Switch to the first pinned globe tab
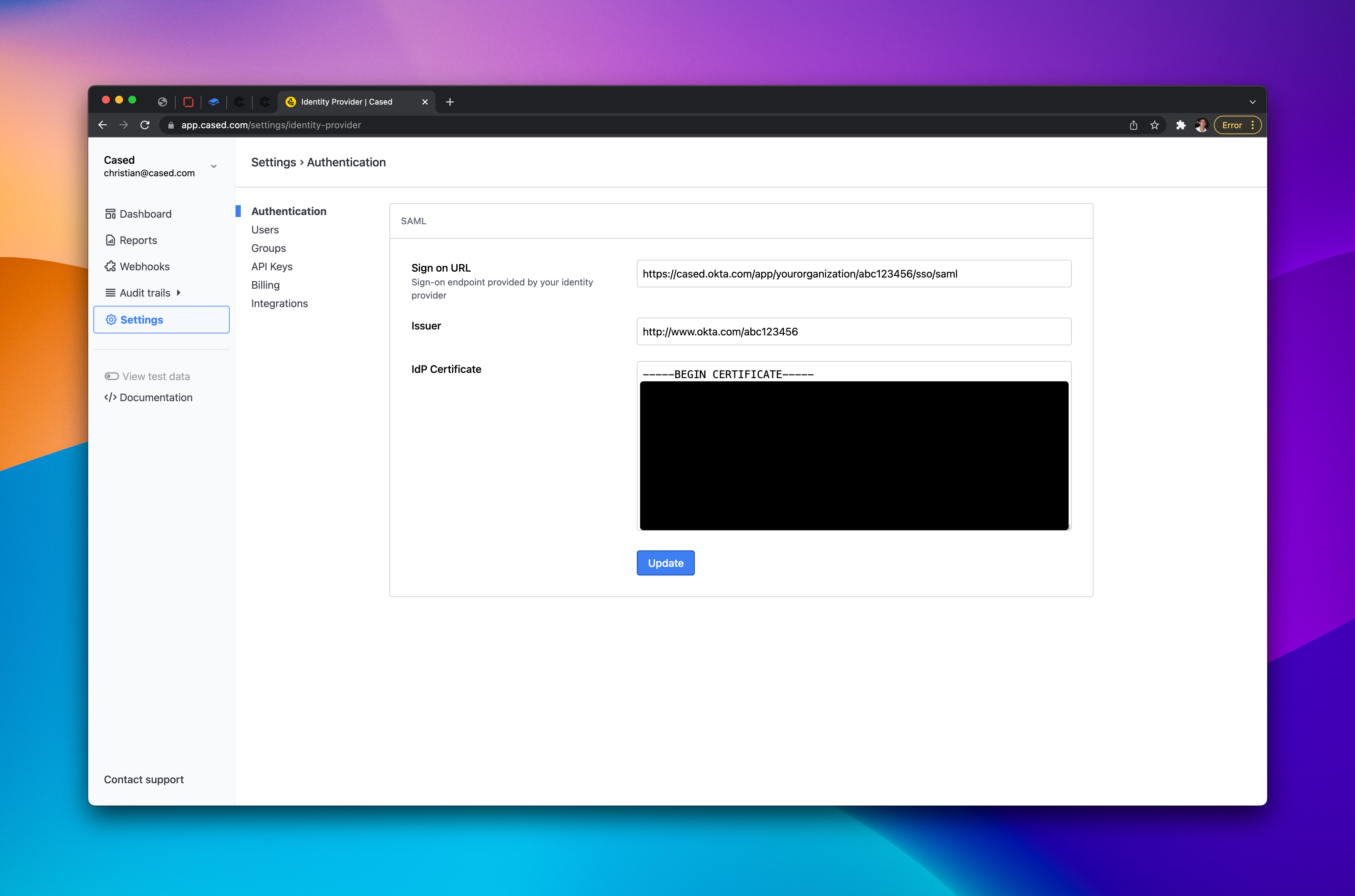This screenshot has width=1355, height=896. (x=163, y=102)
